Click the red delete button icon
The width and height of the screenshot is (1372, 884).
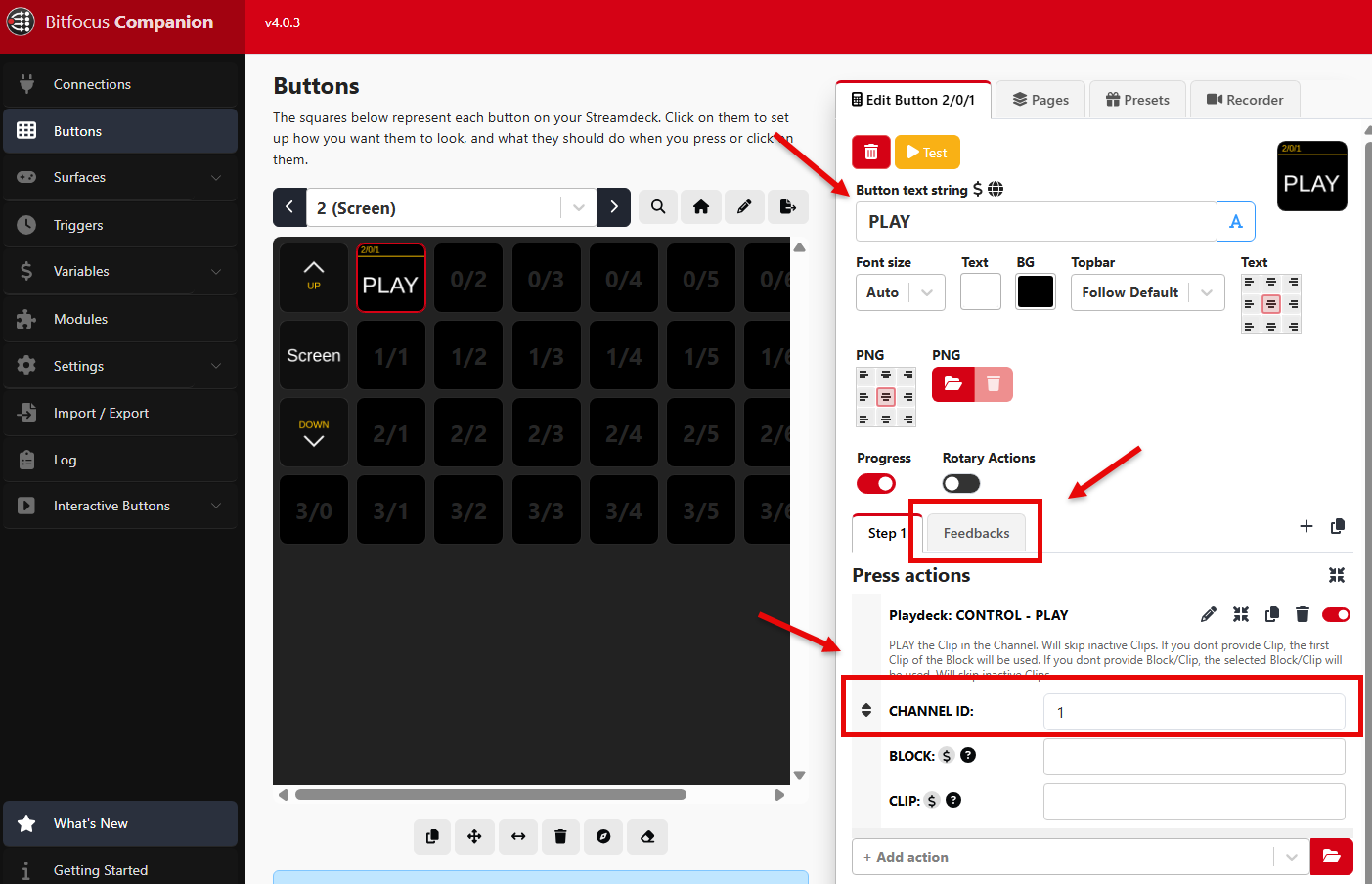click(871, 153)
